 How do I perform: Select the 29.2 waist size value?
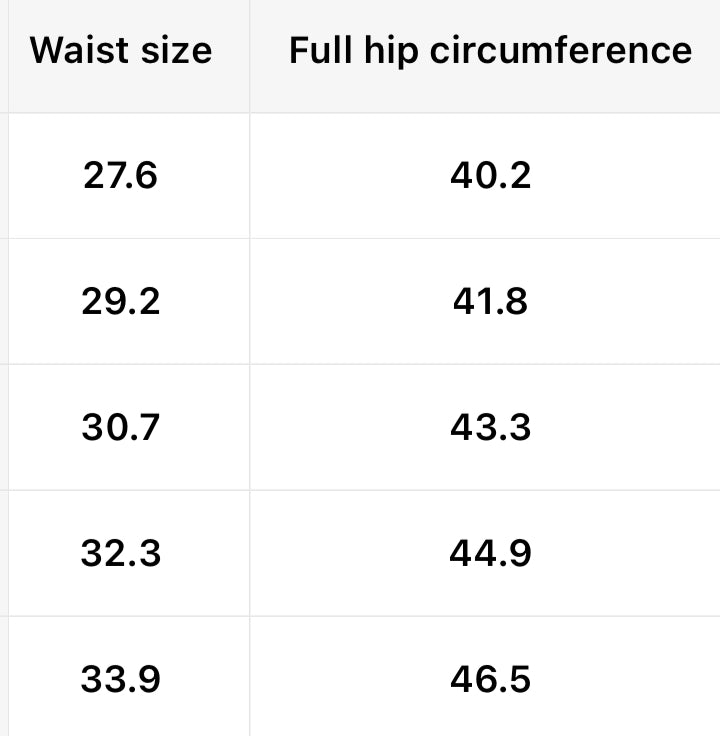click(x=120, y=302)
